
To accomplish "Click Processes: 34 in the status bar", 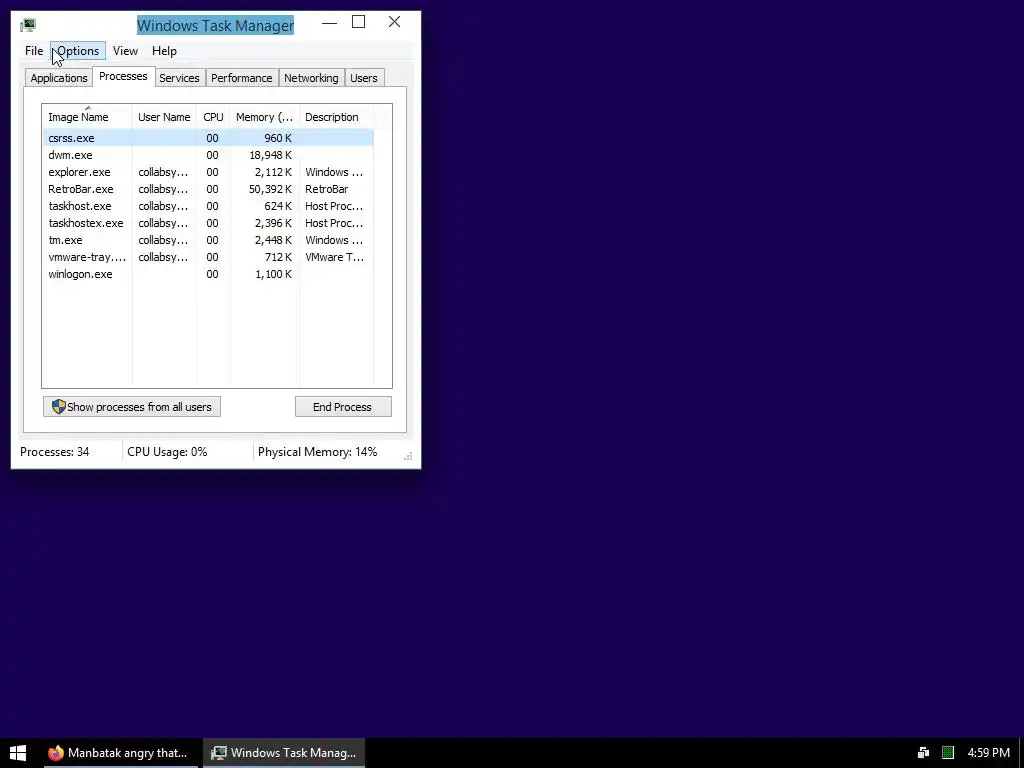I will pyautogui.click(x=55, y=452).
